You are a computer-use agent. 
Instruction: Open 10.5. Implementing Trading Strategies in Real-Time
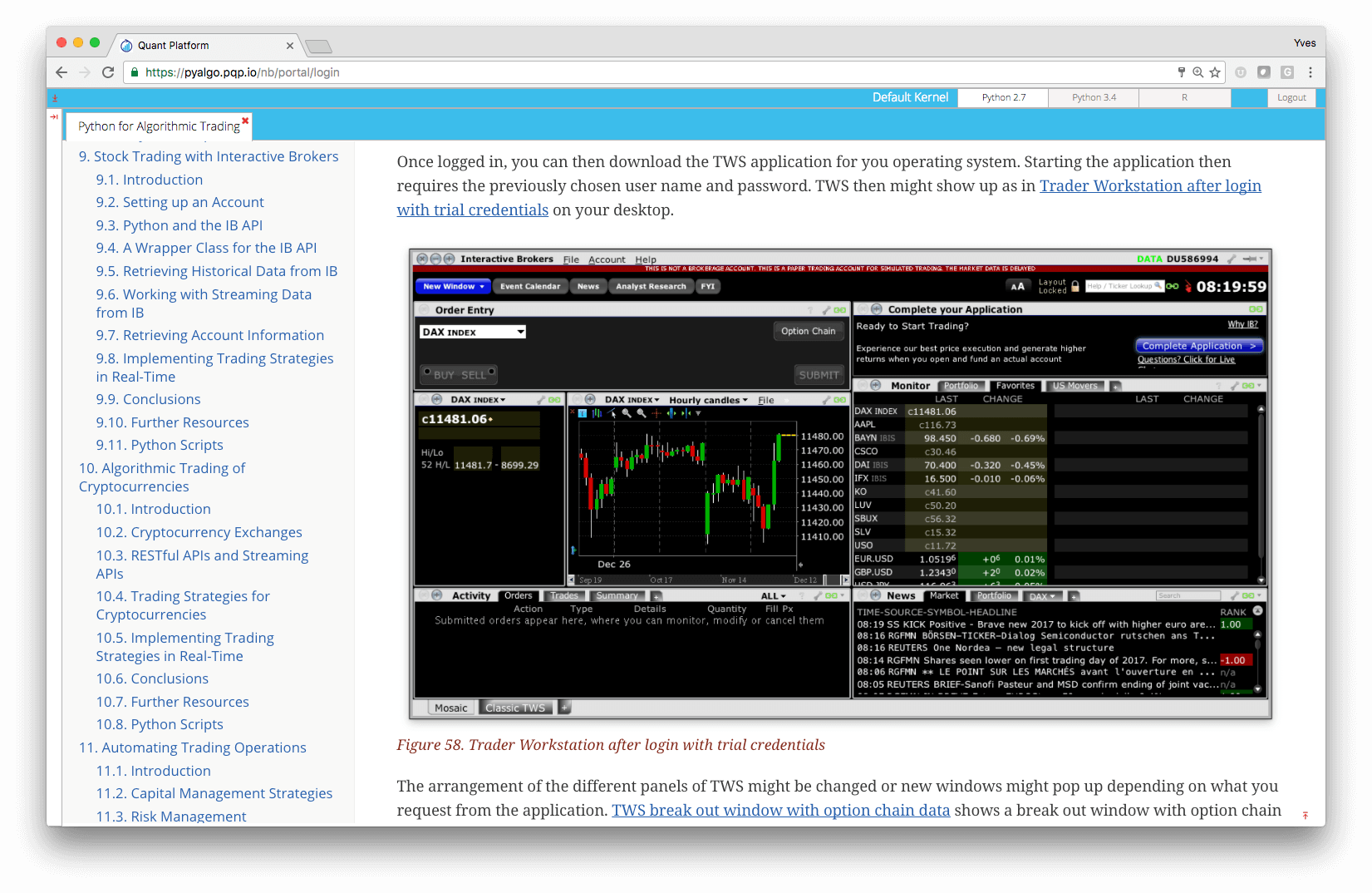[184, 647]
